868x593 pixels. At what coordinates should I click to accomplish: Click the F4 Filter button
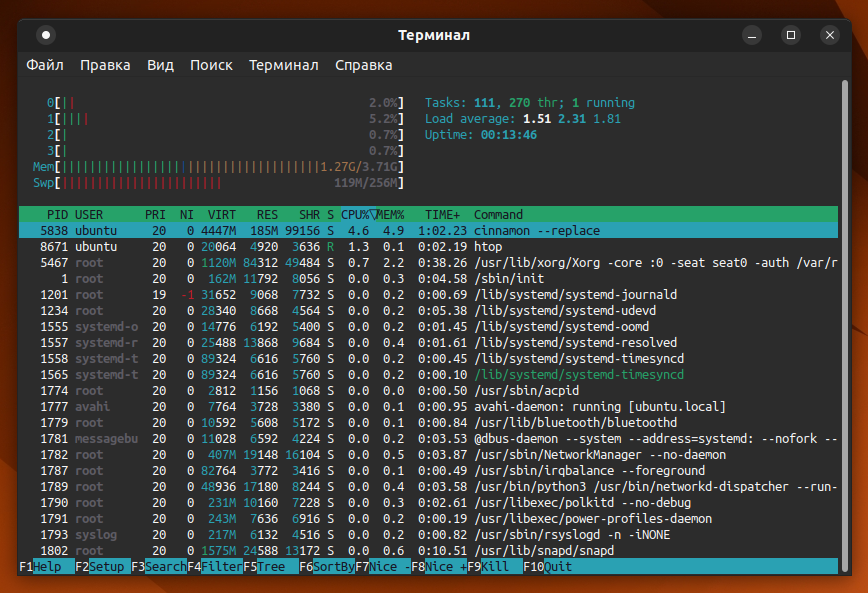[x=215, y=566]
